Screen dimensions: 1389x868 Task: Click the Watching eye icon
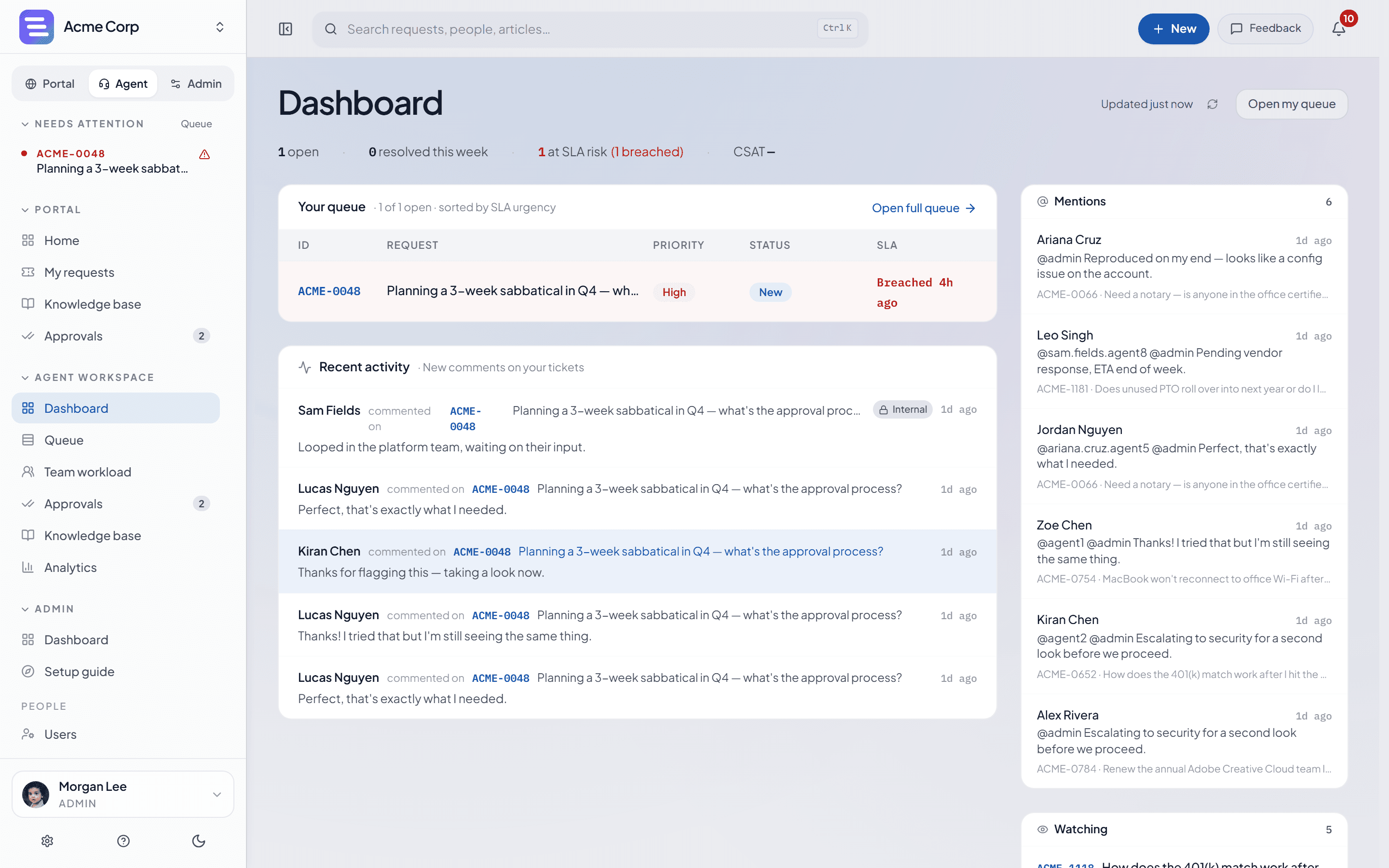point(1042,829)
